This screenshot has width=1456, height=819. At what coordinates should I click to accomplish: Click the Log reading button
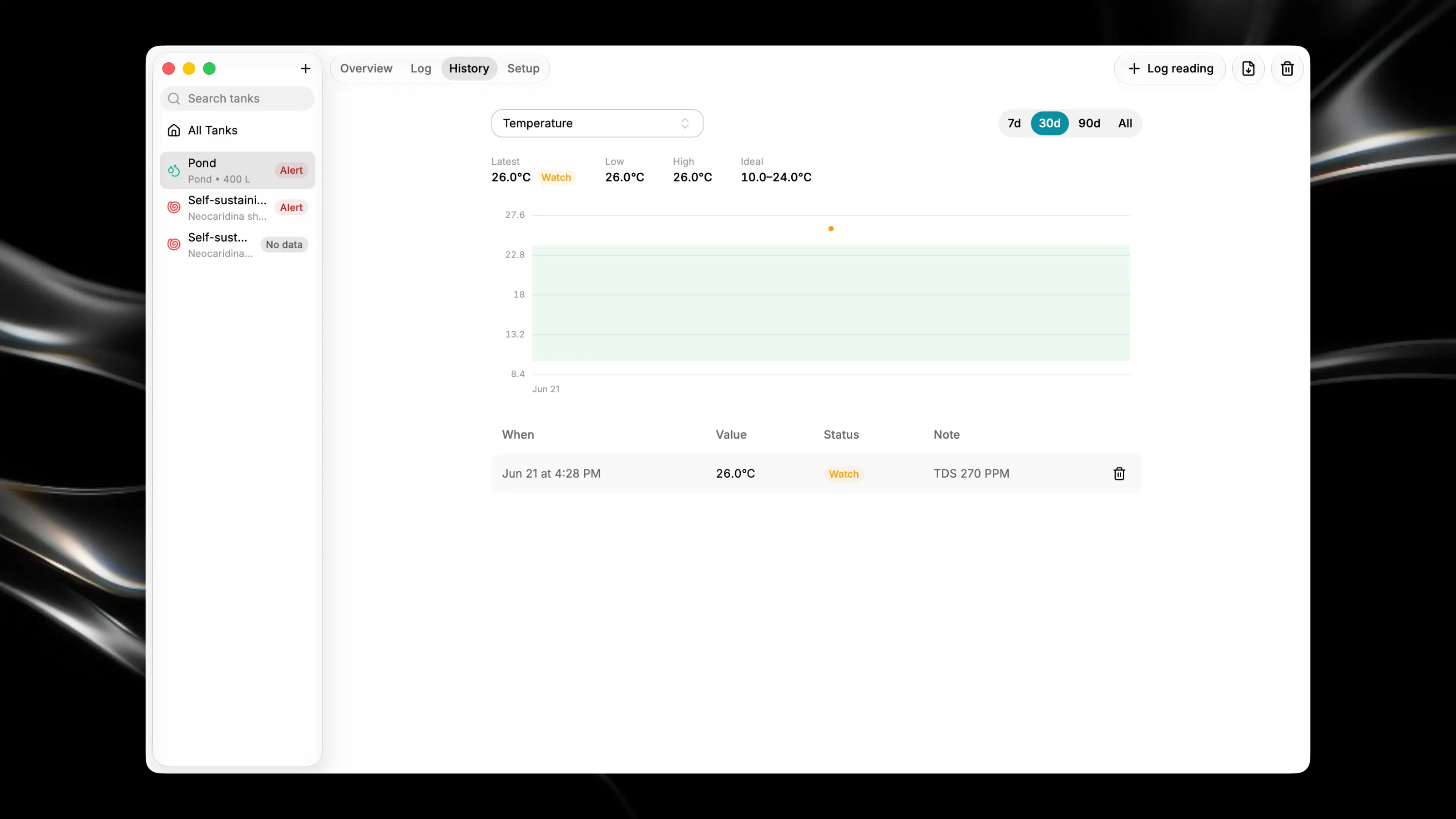click(1169, 68)
